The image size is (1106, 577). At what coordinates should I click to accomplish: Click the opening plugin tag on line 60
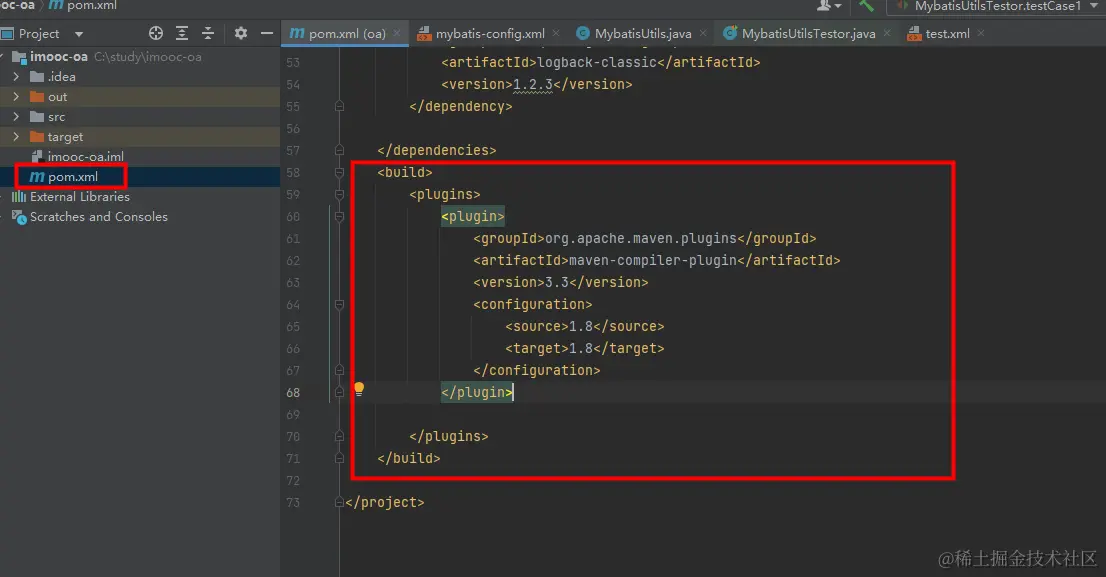pos(473,217)
